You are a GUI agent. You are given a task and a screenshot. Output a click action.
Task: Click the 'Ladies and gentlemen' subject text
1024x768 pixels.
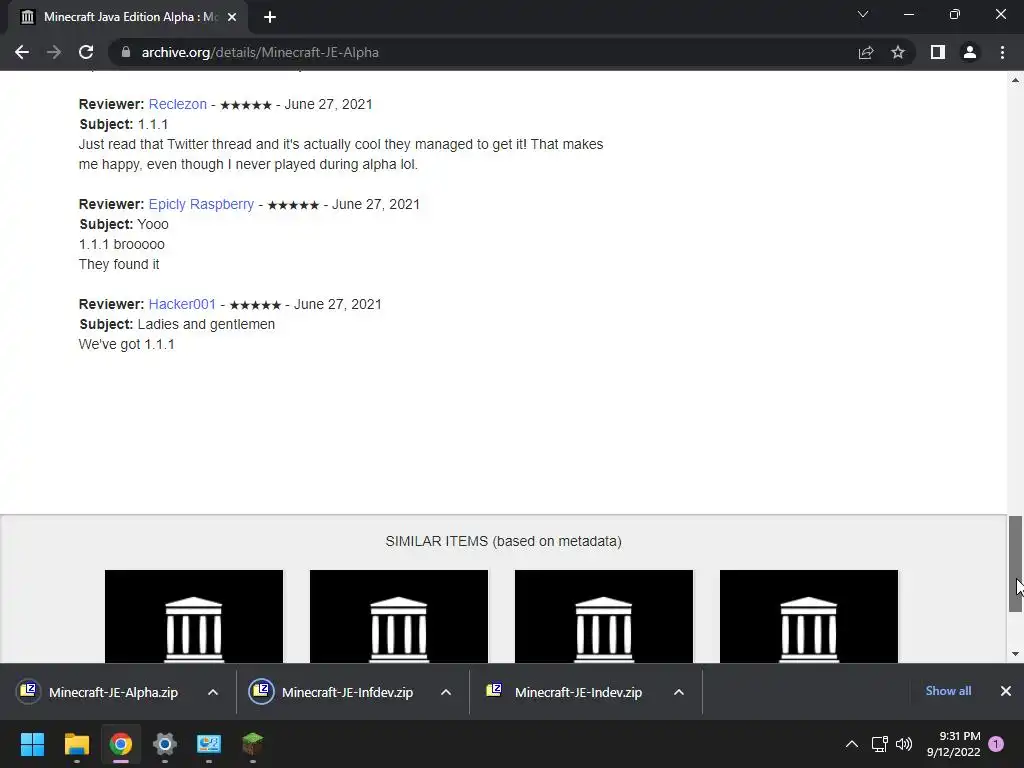(x=206, y=325)
